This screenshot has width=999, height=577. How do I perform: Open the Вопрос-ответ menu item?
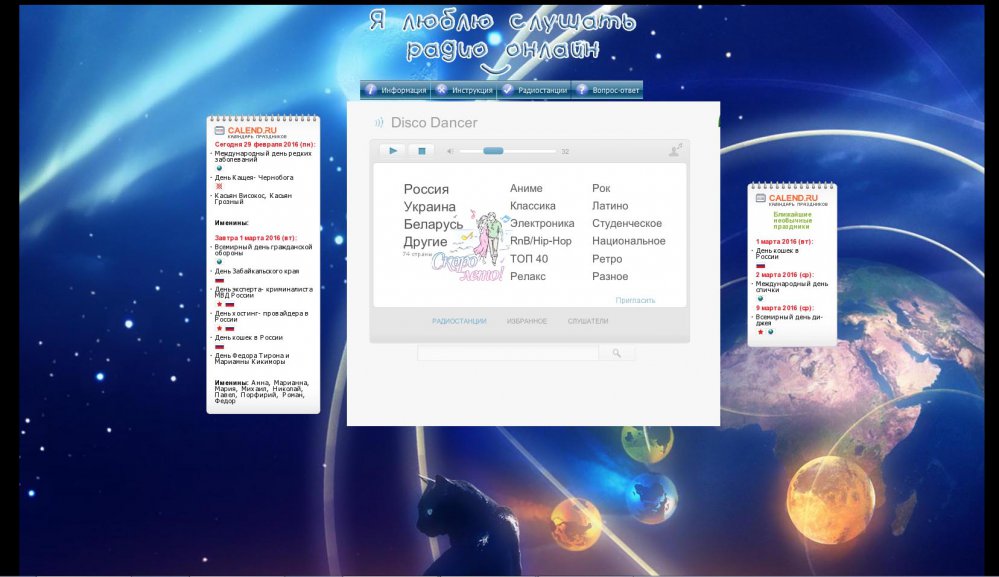click(608, 90)
